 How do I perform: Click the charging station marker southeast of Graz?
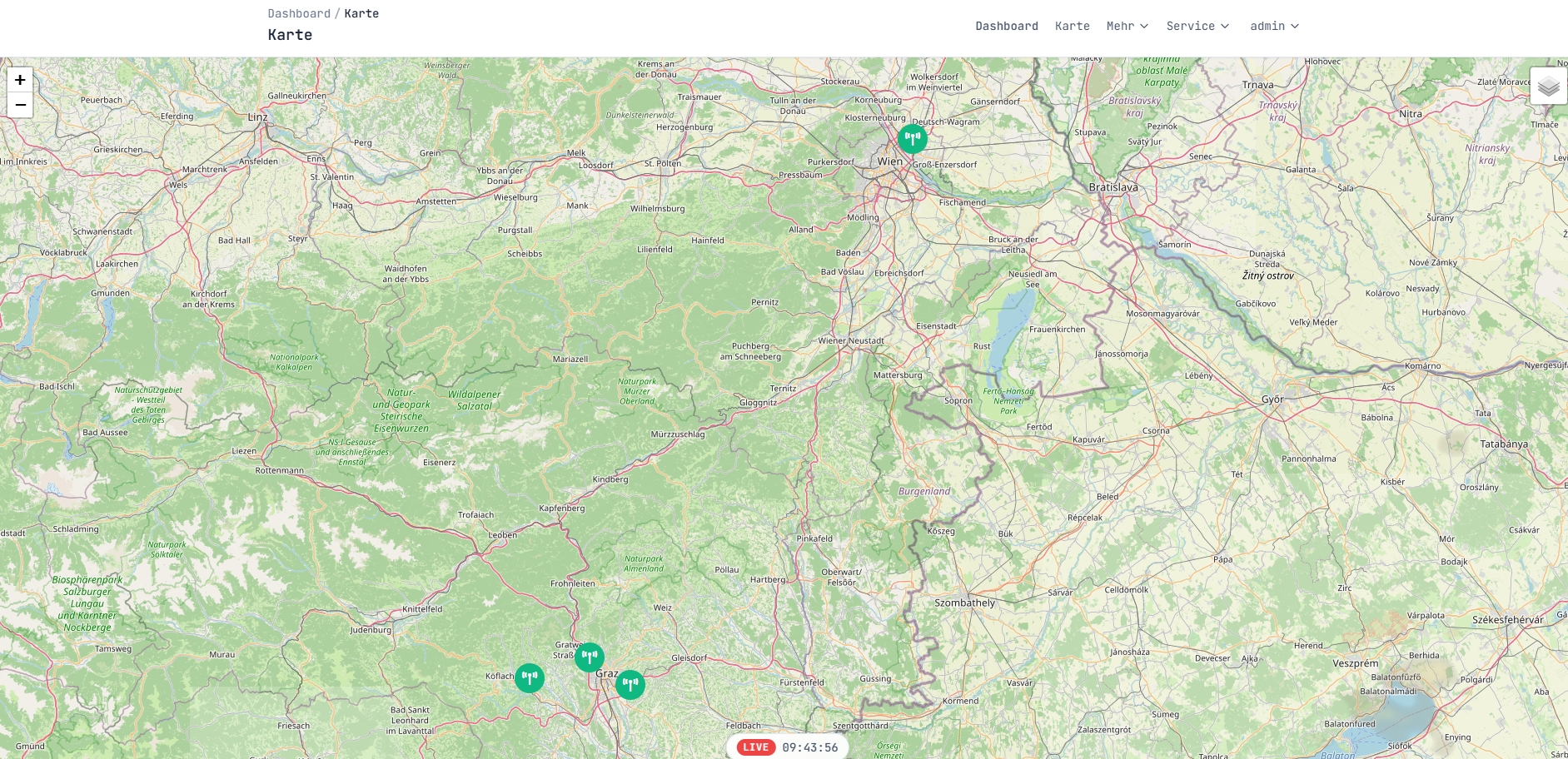630,685
